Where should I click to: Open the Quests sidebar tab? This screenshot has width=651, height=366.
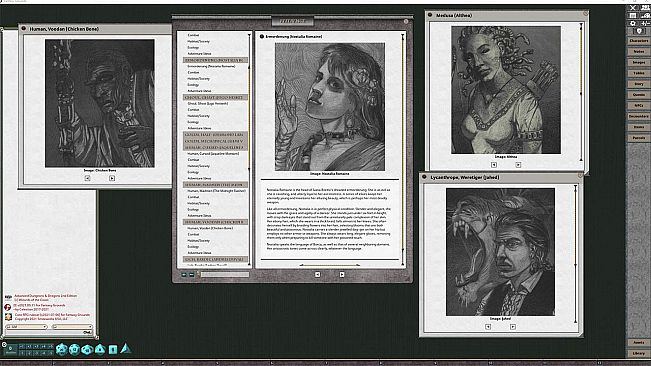point(639,95)
